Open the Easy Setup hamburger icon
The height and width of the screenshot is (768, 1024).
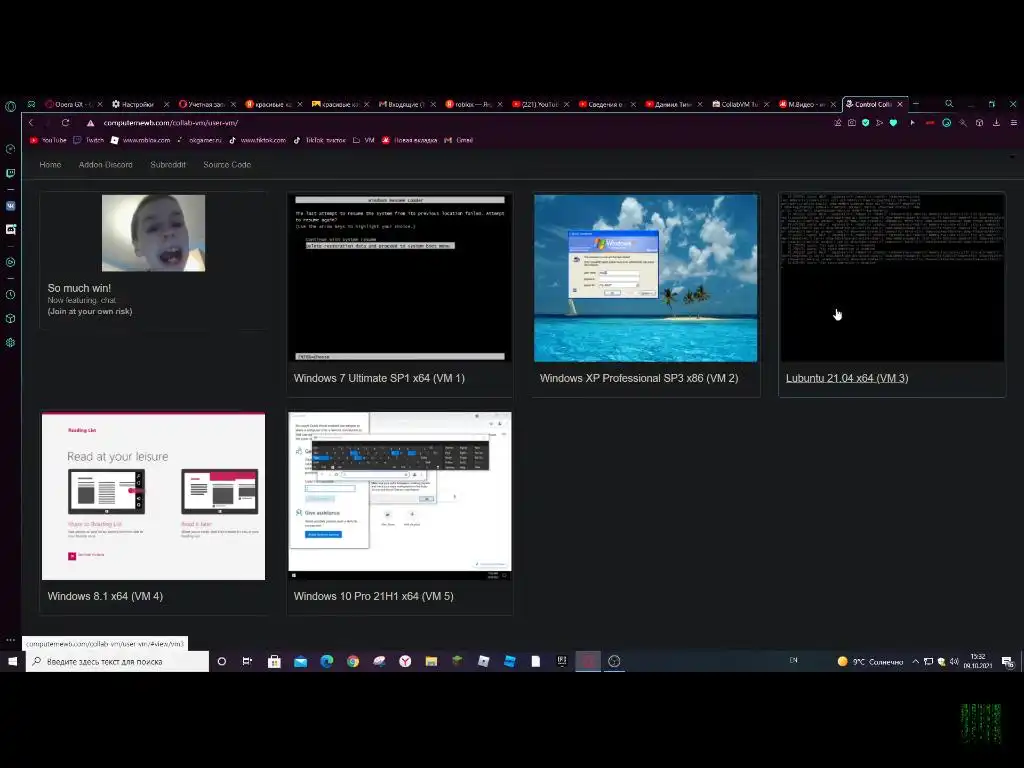click(1014, 123)
